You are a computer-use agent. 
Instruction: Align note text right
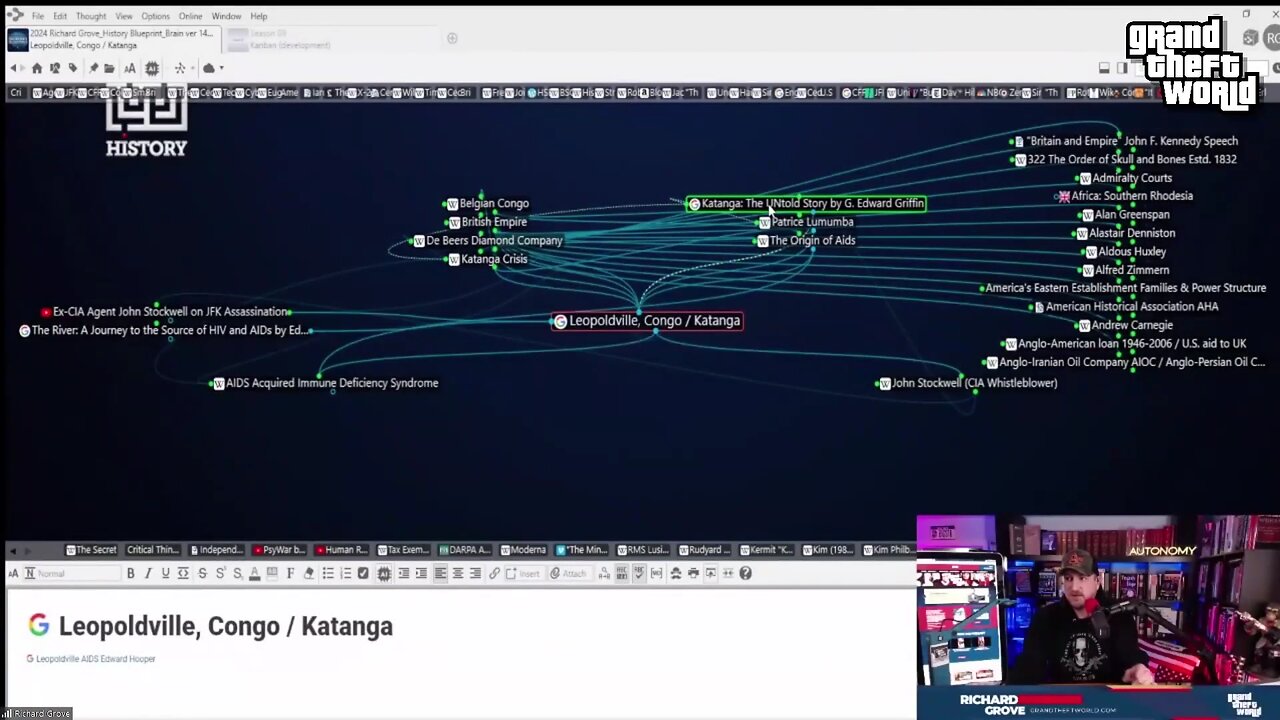[475, 573]
